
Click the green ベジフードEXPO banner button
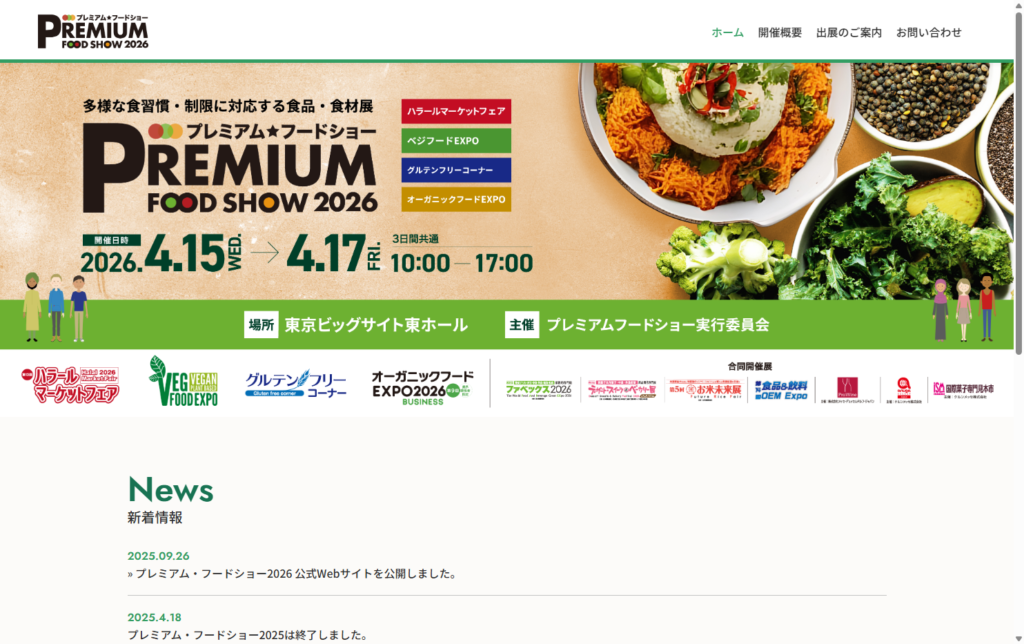coord(456,140)
